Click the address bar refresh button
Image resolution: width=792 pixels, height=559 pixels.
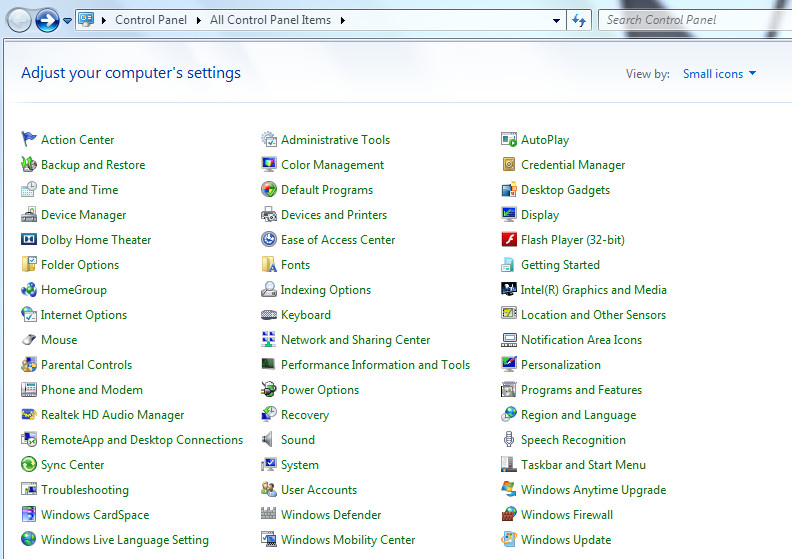click(579, 20)
